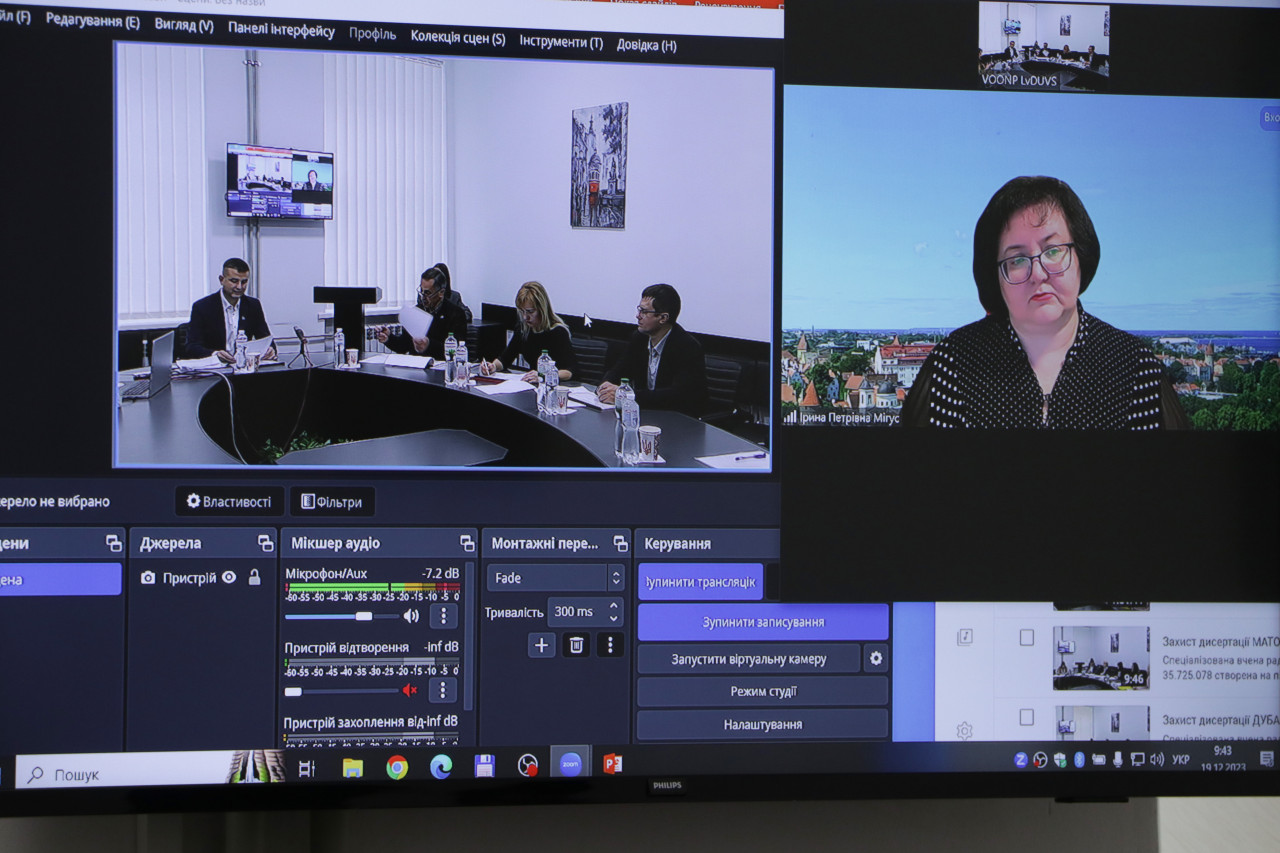
Task: Mute the Мікрофон/Aux speaker icon
Action: 410,615
